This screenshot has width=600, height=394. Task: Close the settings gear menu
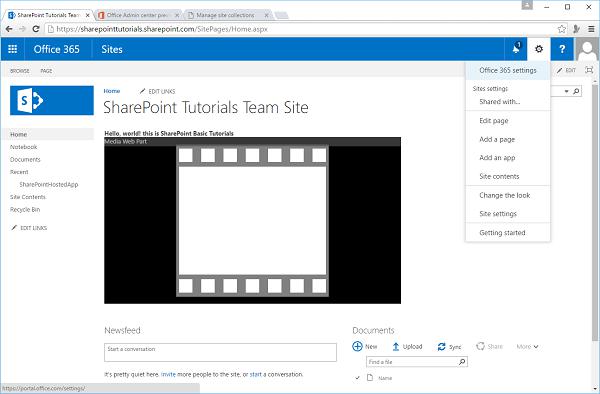click(539, 49)
